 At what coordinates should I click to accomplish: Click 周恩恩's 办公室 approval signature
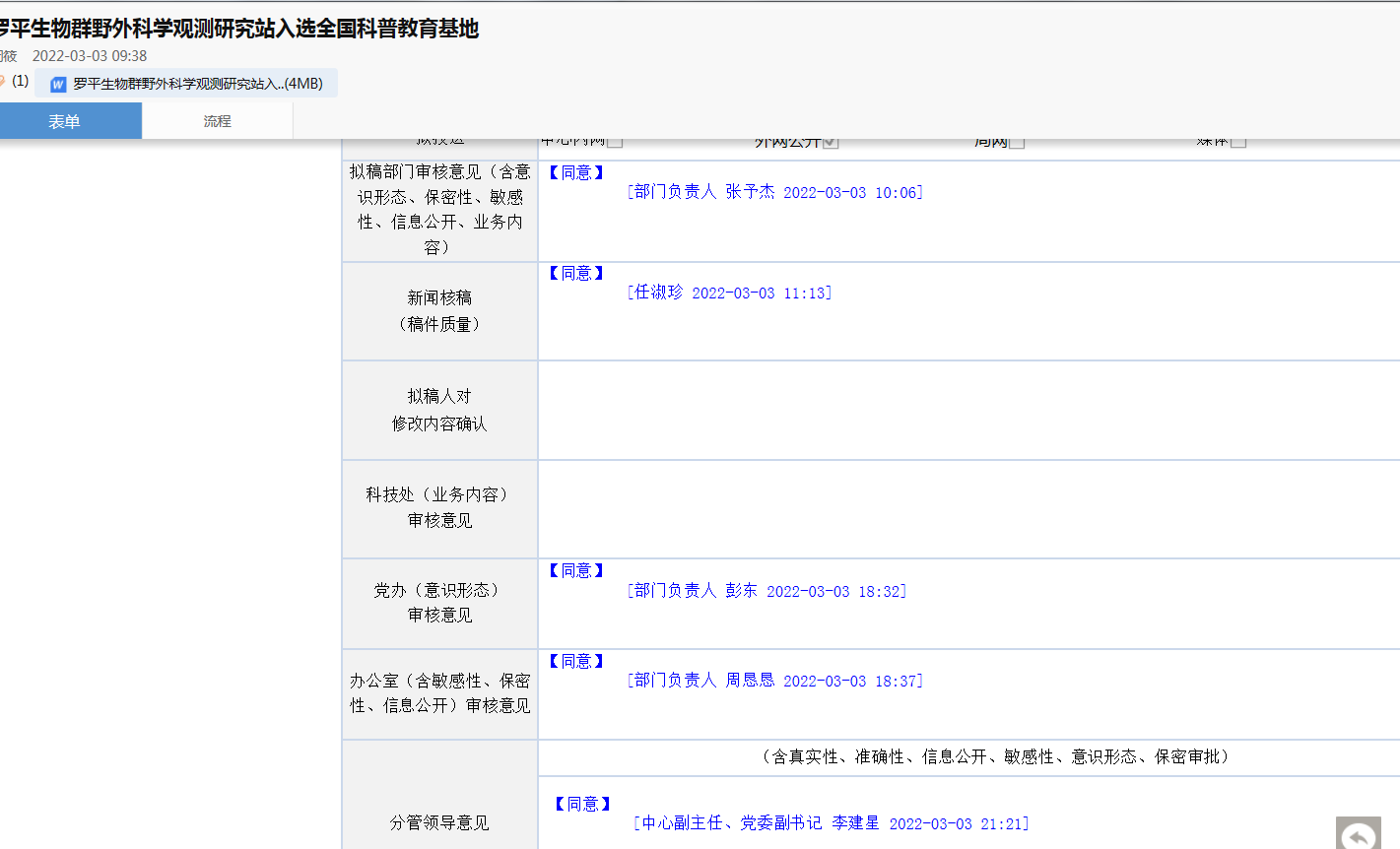tap(774, 681)
